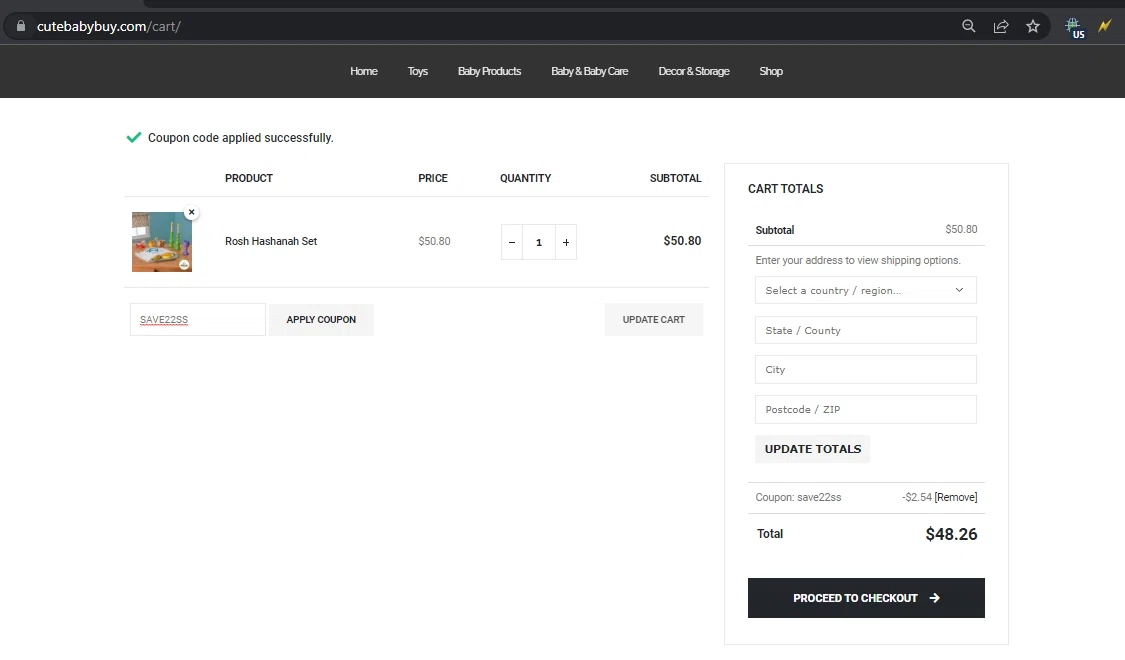The width and height of the screenshot is (1125, 660).
Task: Click the -$2.54 coupon discount value
Action: (x=917, y=497)
